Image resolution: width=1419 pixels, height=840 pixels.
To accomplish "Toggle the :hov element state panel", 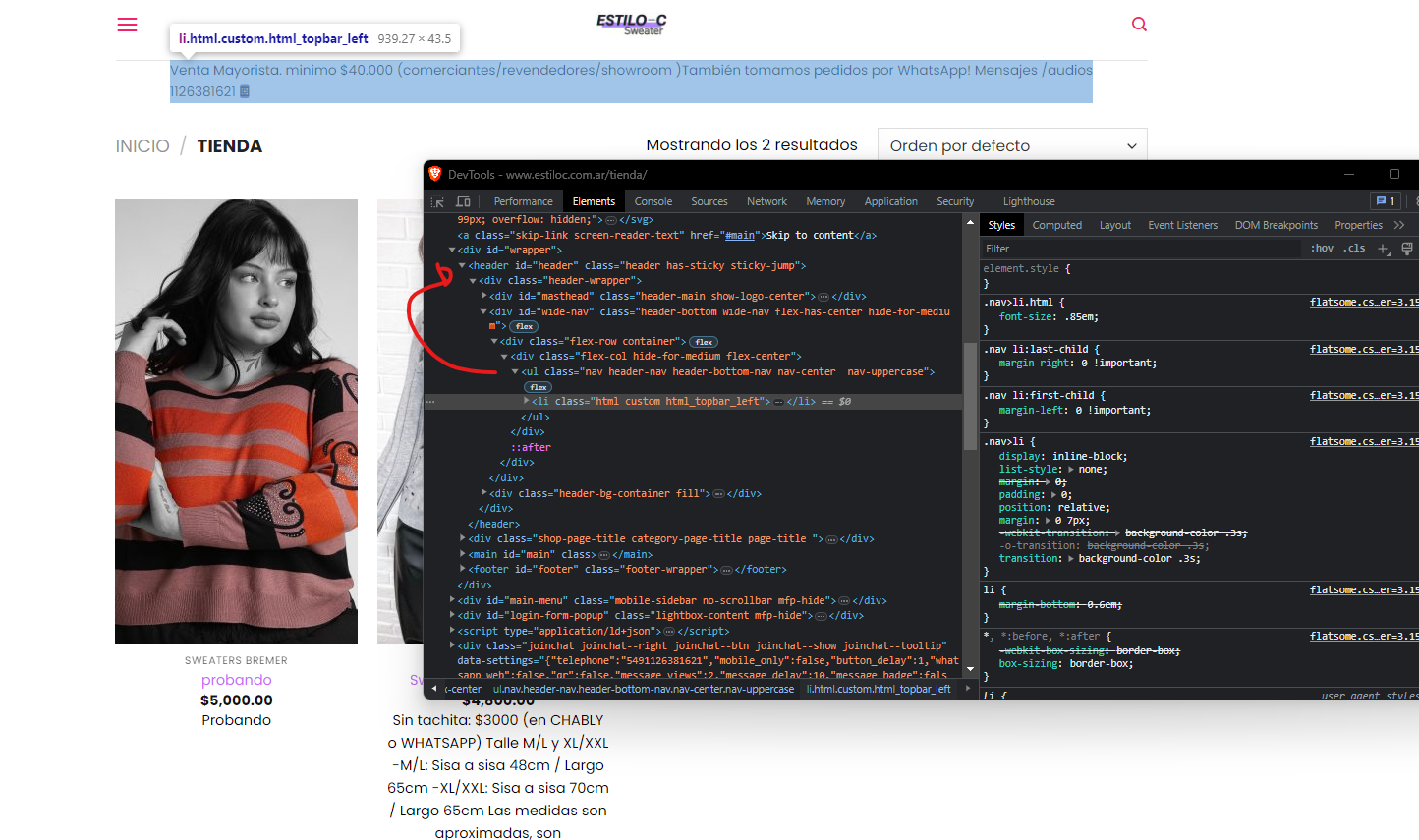I will tap(1322, 249).
